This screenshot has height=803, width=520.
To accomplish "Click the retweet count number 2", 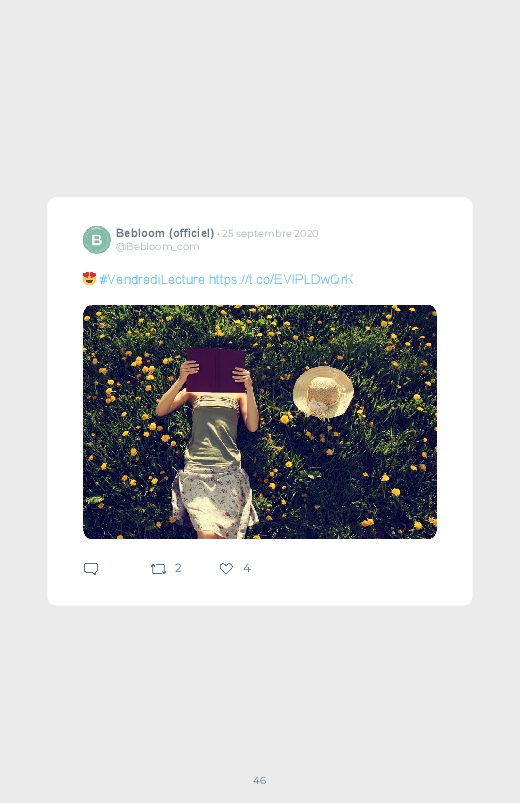I will point(178,567).
